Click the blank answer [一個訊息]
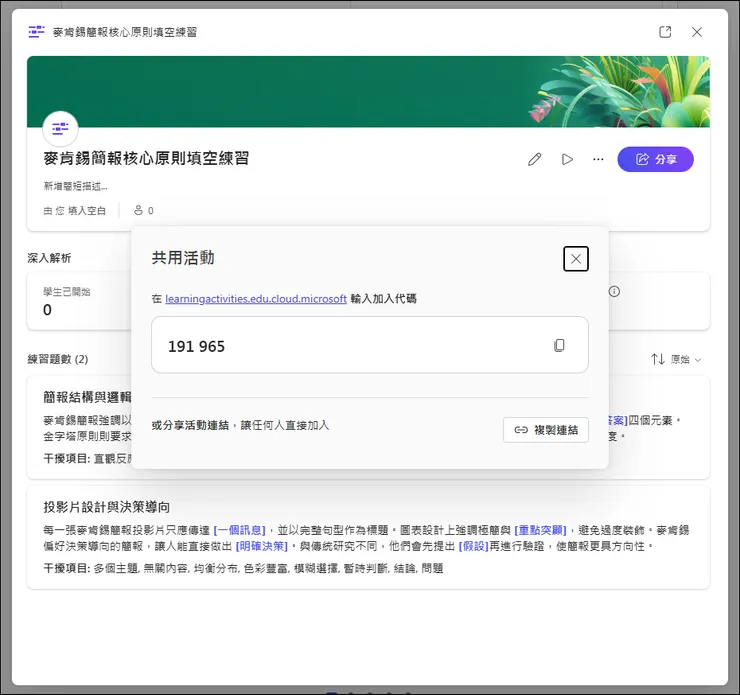 tap(240, 530)
